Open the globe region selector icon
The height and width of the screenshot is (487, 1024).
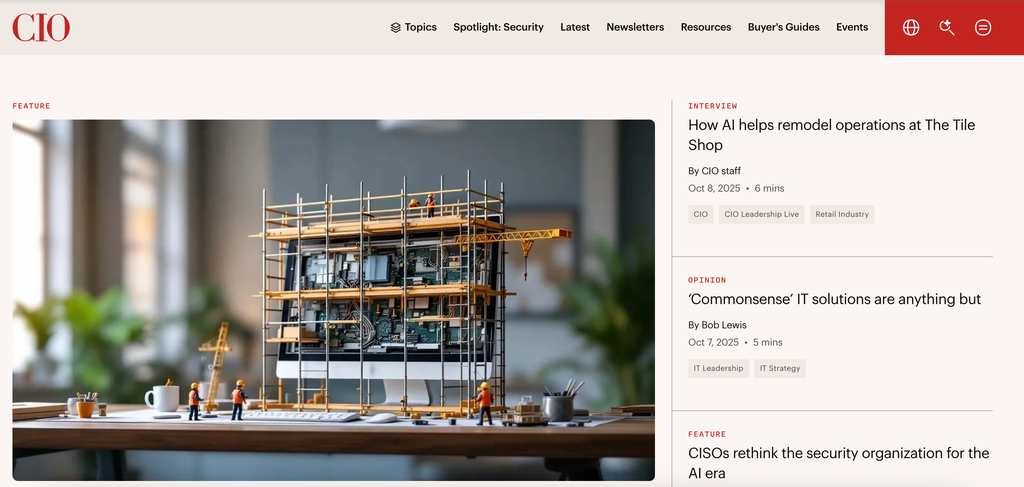tap(911, 27)
